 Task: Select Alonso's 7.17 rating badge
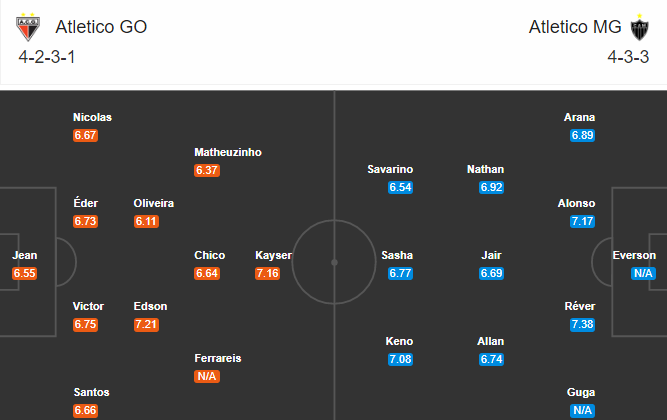(x=582, y=221)
